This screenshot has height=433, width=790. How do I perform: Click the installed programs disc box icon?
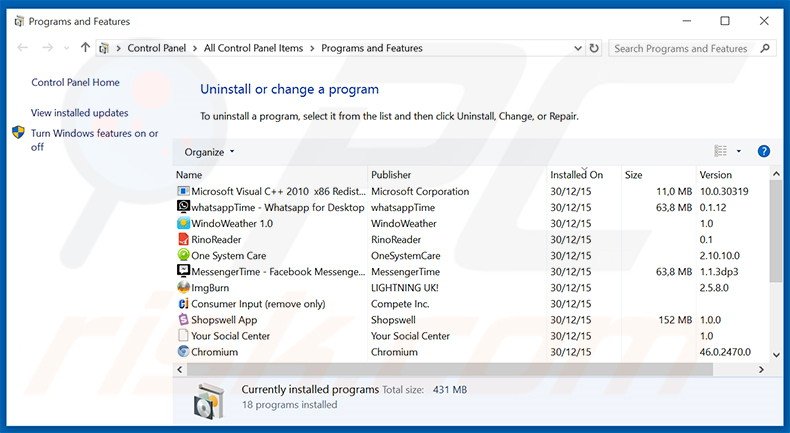tap(208, 402)
